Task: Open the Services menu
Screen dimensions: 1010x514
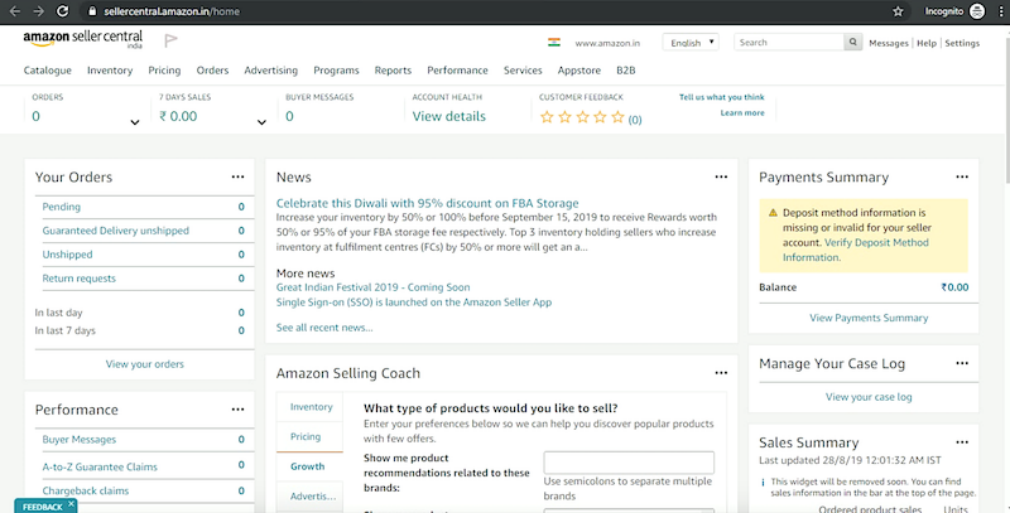Action: 522,70
